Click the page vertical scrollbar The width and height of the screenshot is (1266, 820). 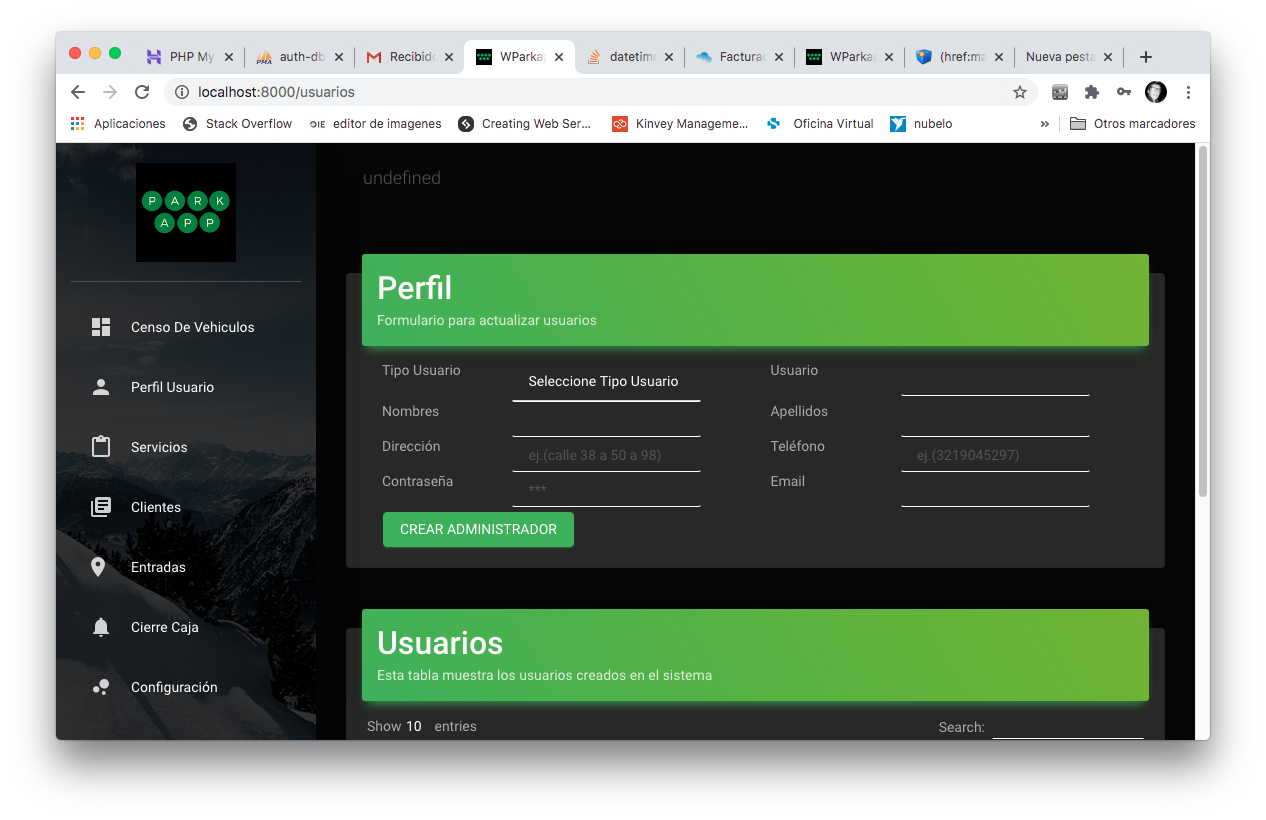click(1203, 320)
